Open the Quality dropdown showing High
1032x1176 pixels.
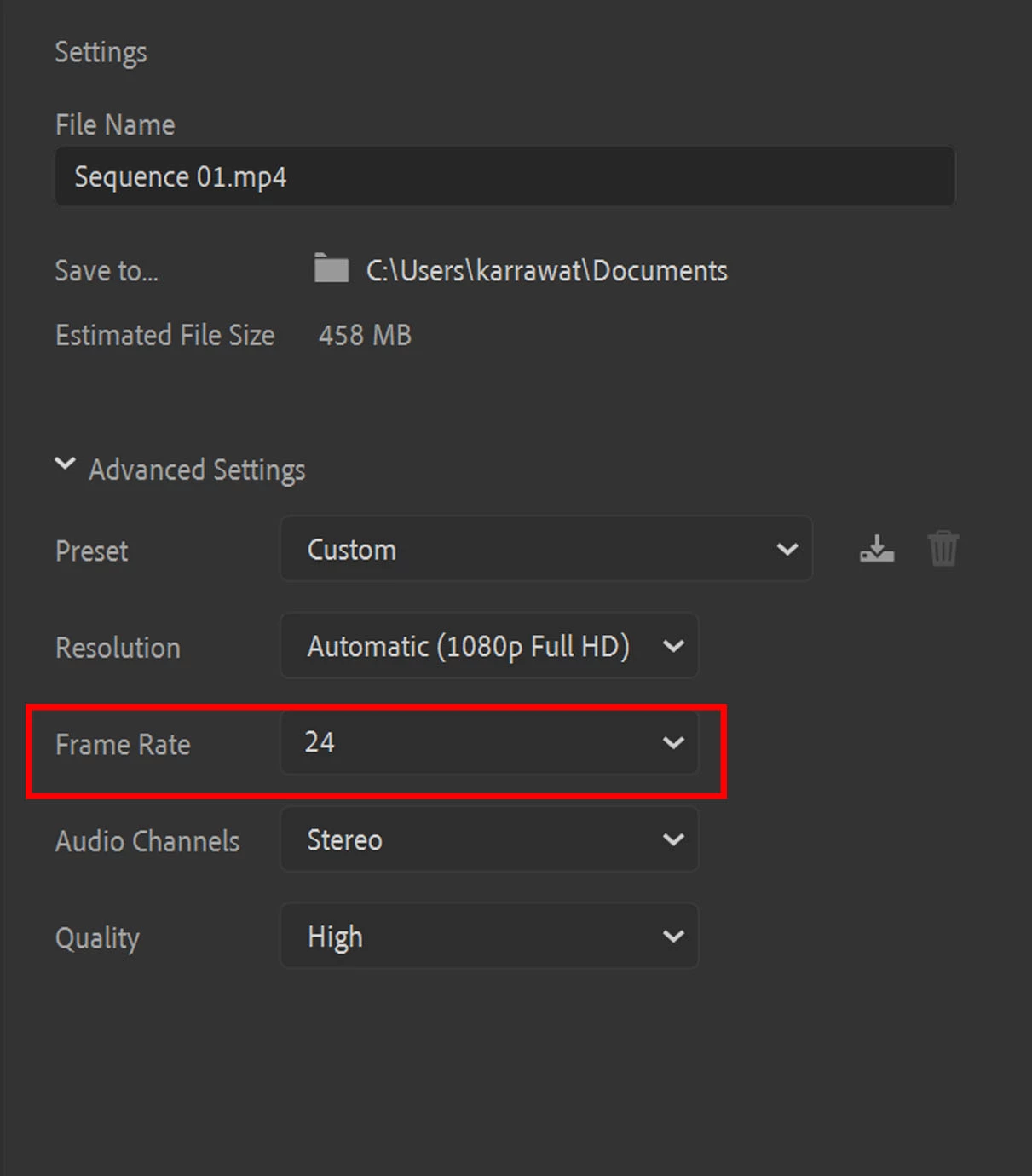[489, 937]
